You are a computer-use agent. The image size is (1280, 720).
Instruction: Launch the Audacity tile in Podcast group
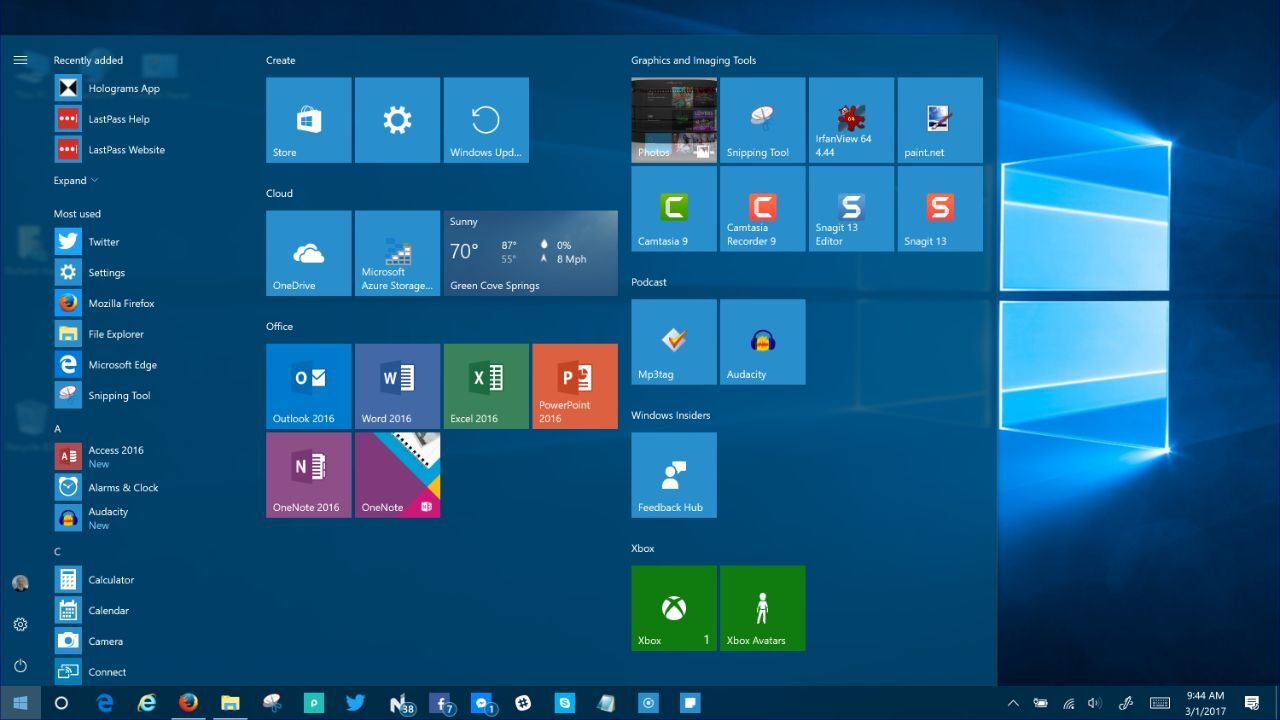click(763, 342)
